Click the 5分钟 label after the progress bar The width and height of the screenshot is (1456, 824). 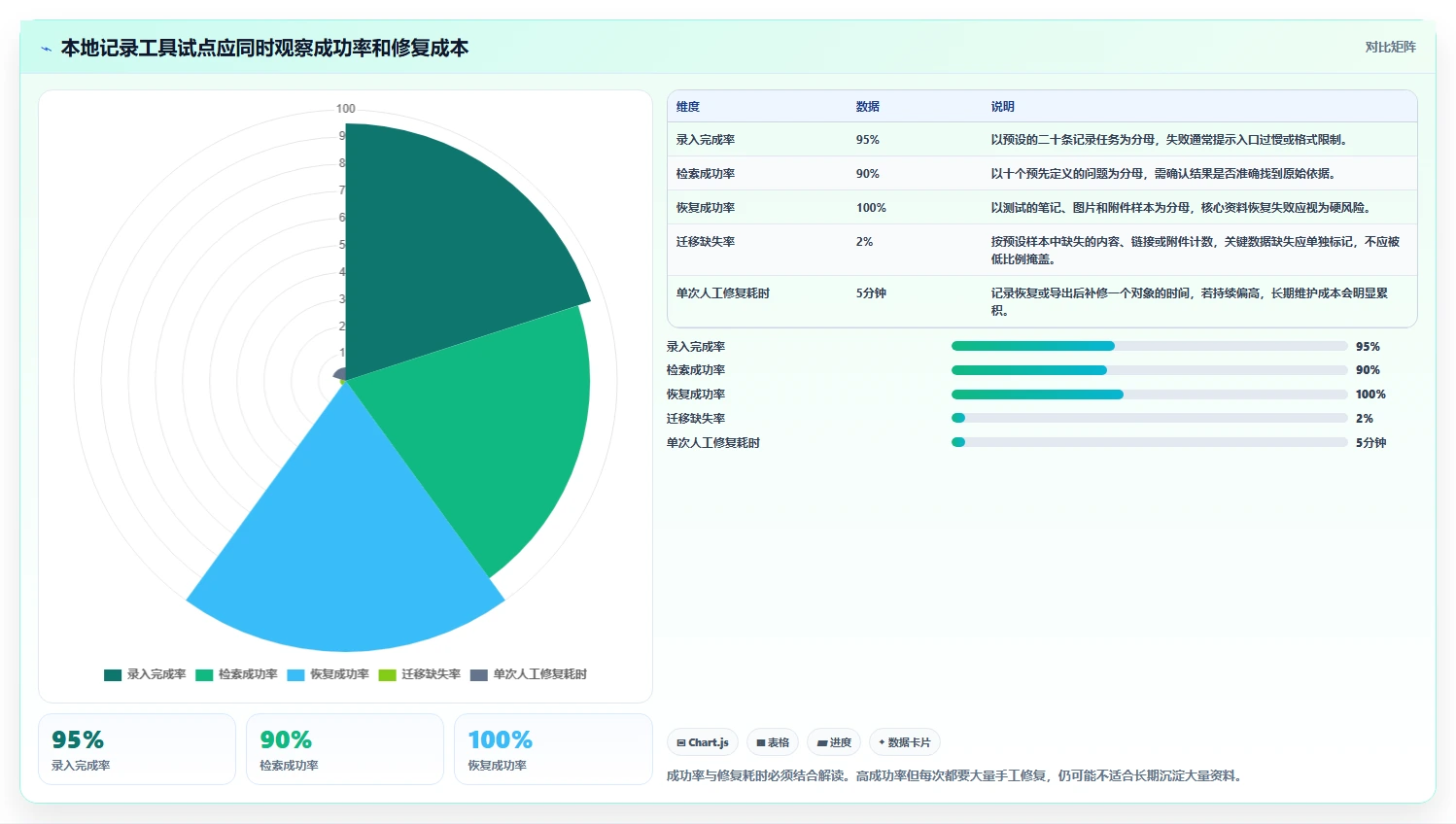click(x=1371, y=443)
